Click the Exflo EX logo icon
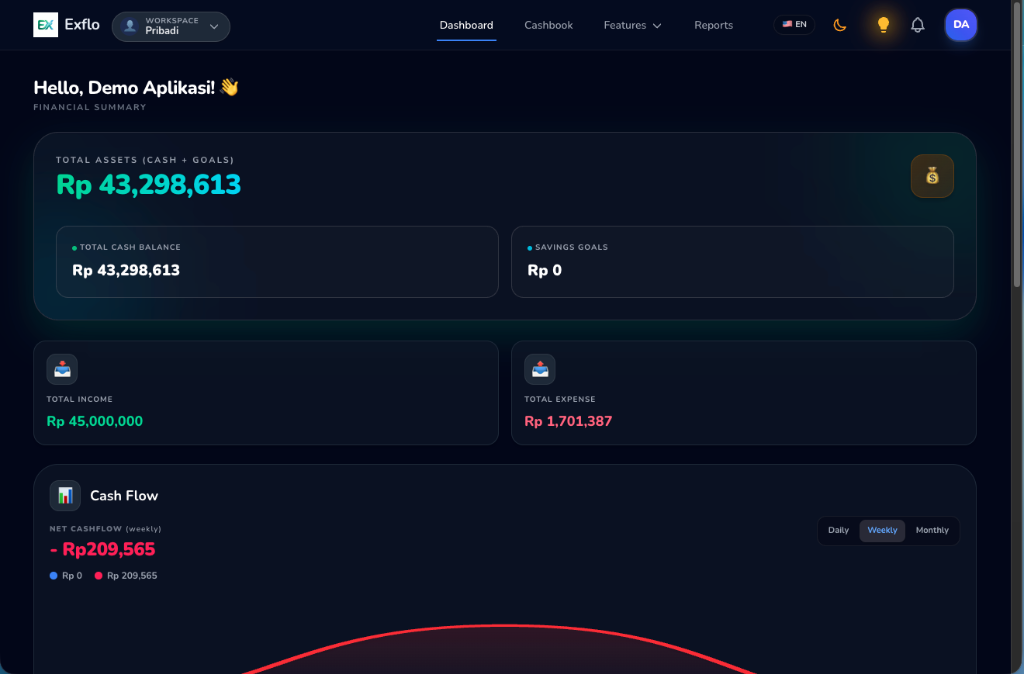The image size is (1024, 674). click(46, 25)
